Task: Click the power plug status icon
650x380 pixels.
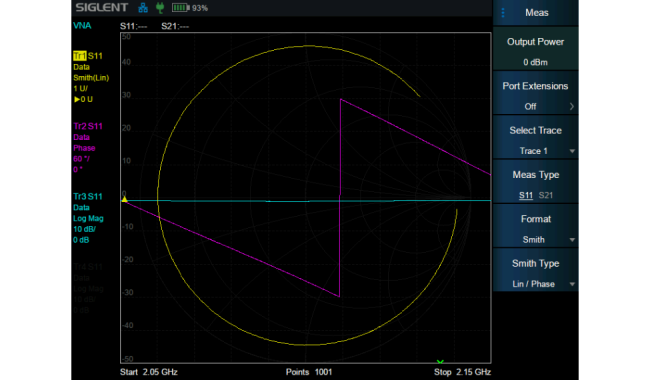Action: 160,7
